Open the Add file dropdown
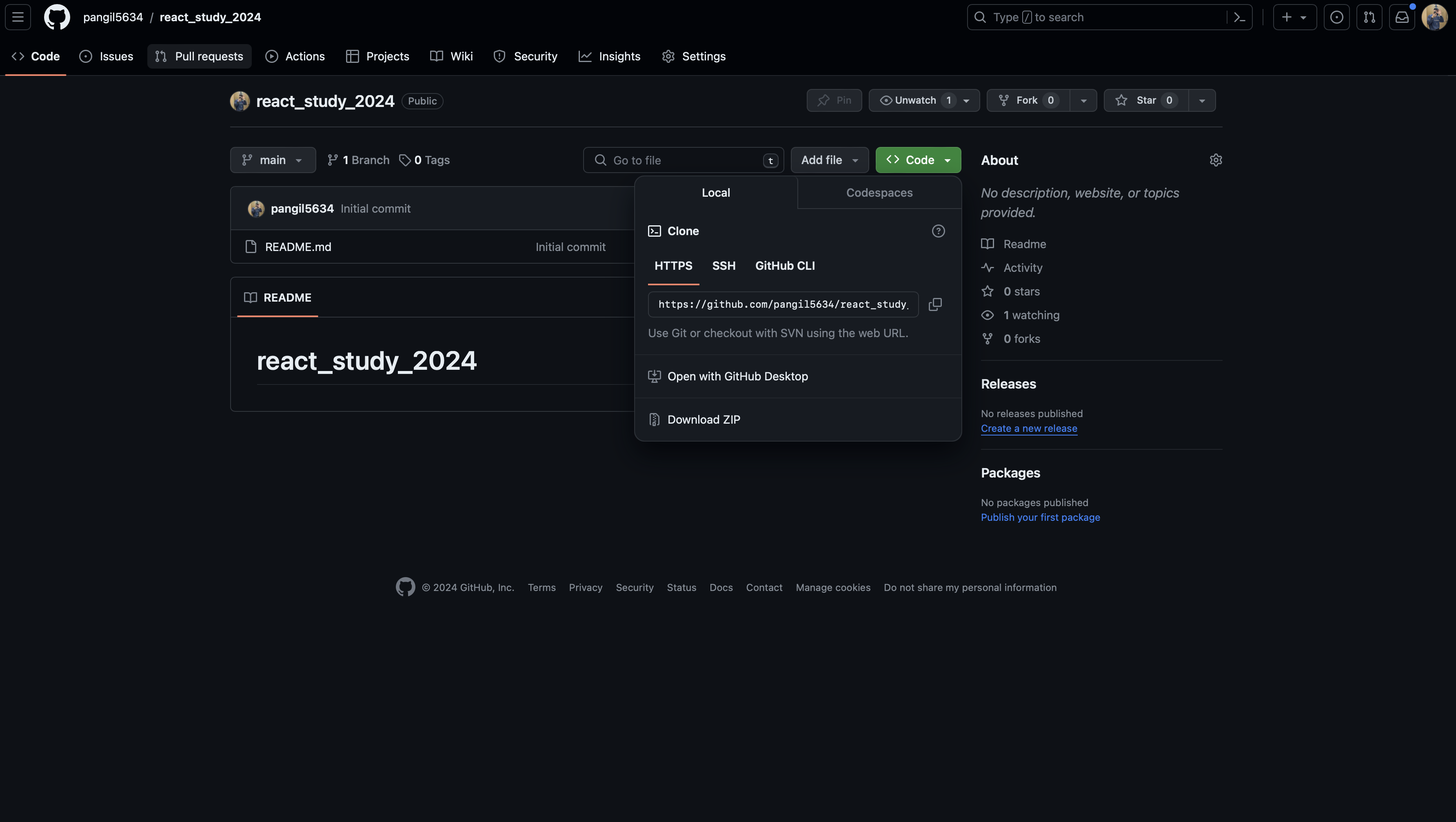This screenshot has height=822, width=1456. pyautogui.click(x=829, y=160)
